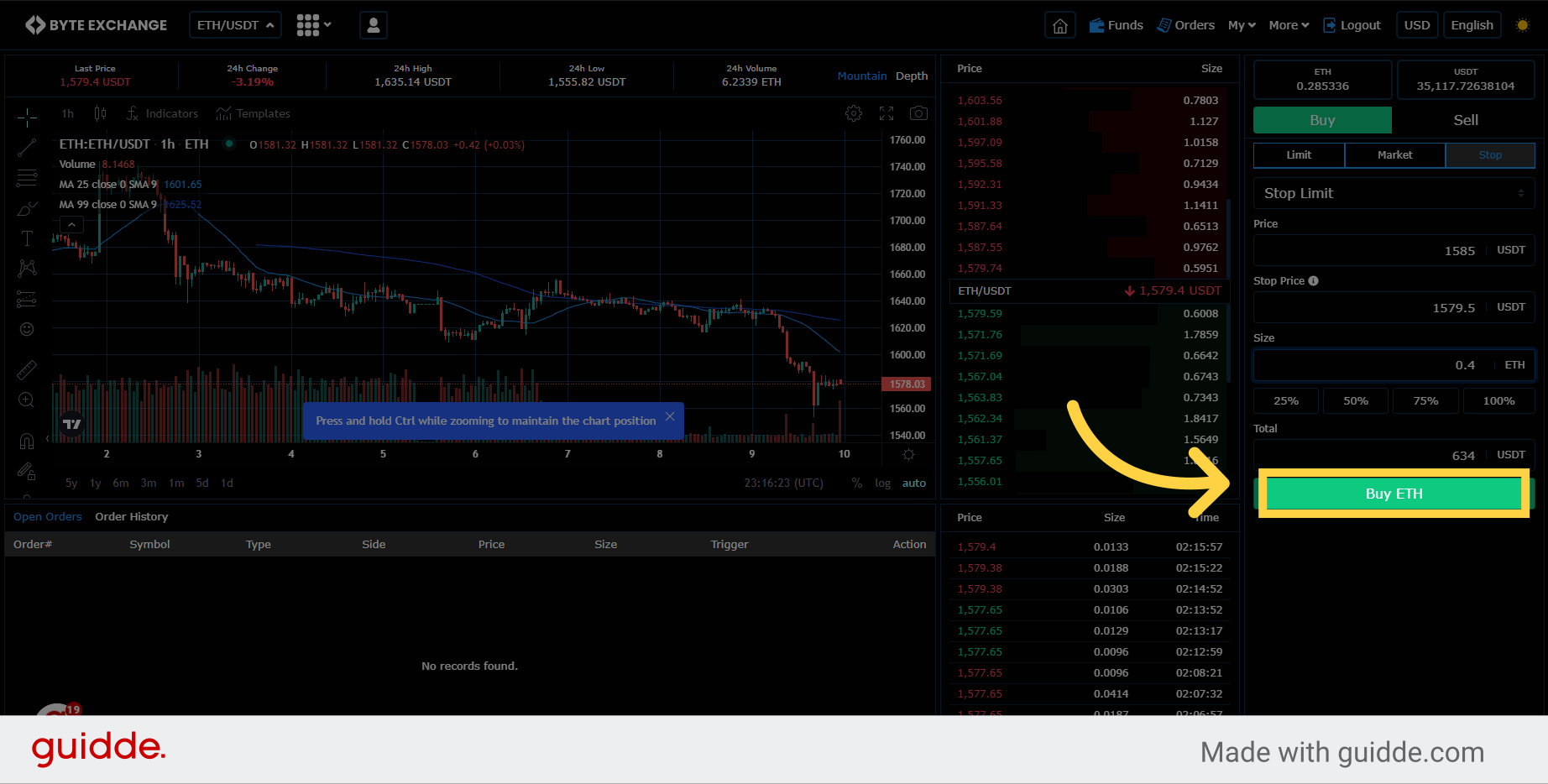The image size is (1548, 784).
Task: Open the USD currency selector
Action: coord(1417,25)
